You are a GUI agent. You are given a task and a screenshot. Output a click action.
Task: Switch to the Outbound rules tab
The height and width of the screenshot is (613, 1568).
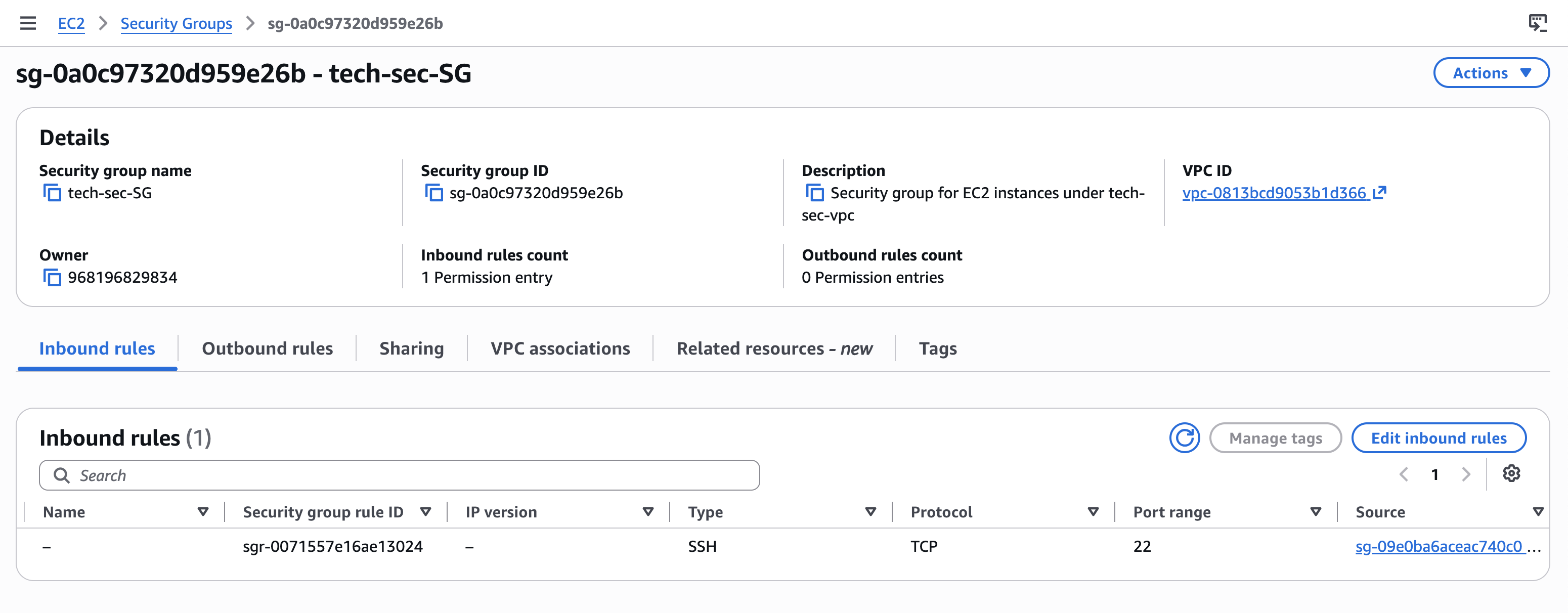tap(267, 348)
